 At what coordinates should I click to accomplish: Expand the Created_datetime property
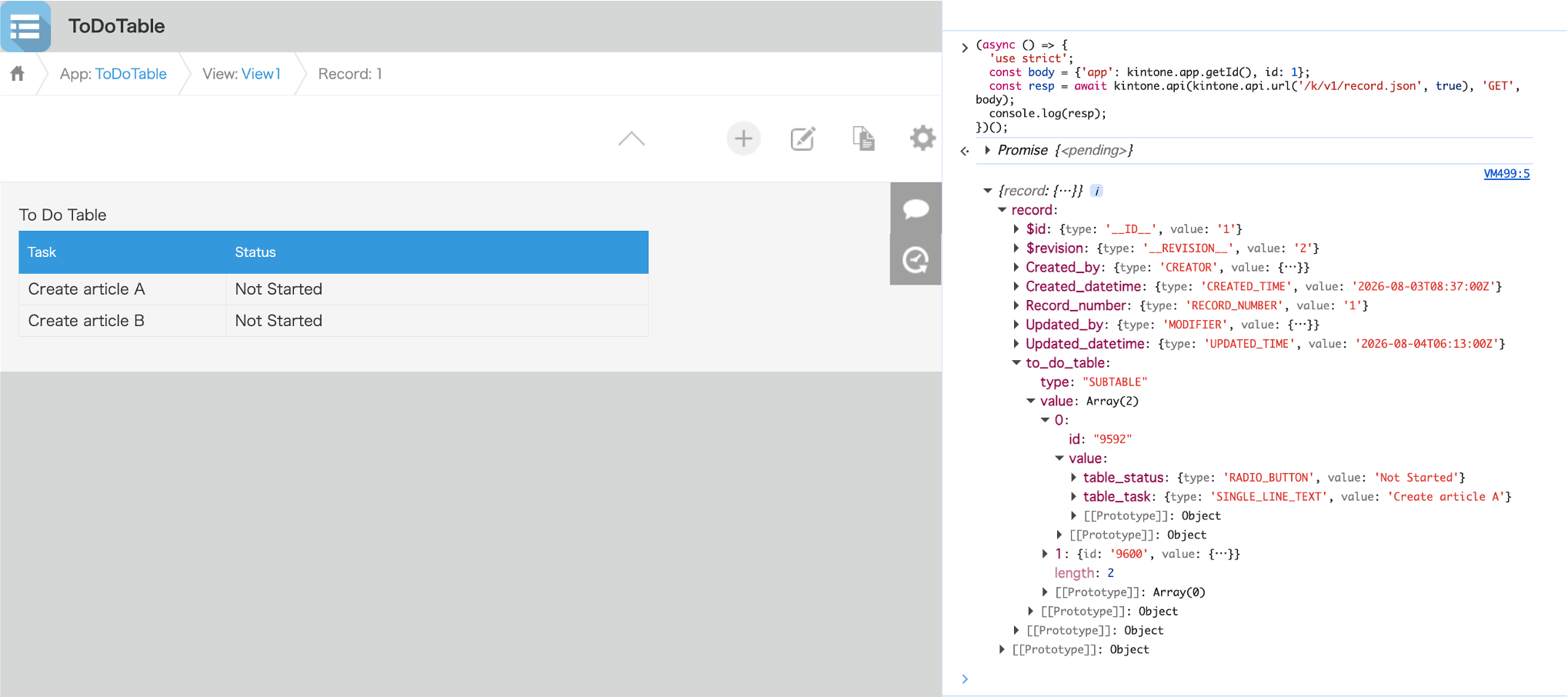click(1016, 287)
